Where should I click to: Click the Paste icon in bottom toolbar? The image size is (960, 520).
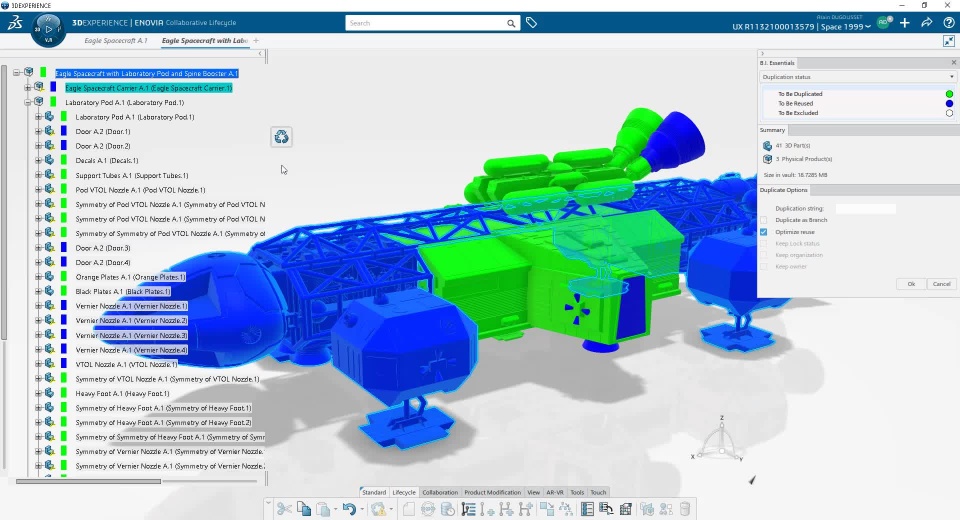click(323, 508)
